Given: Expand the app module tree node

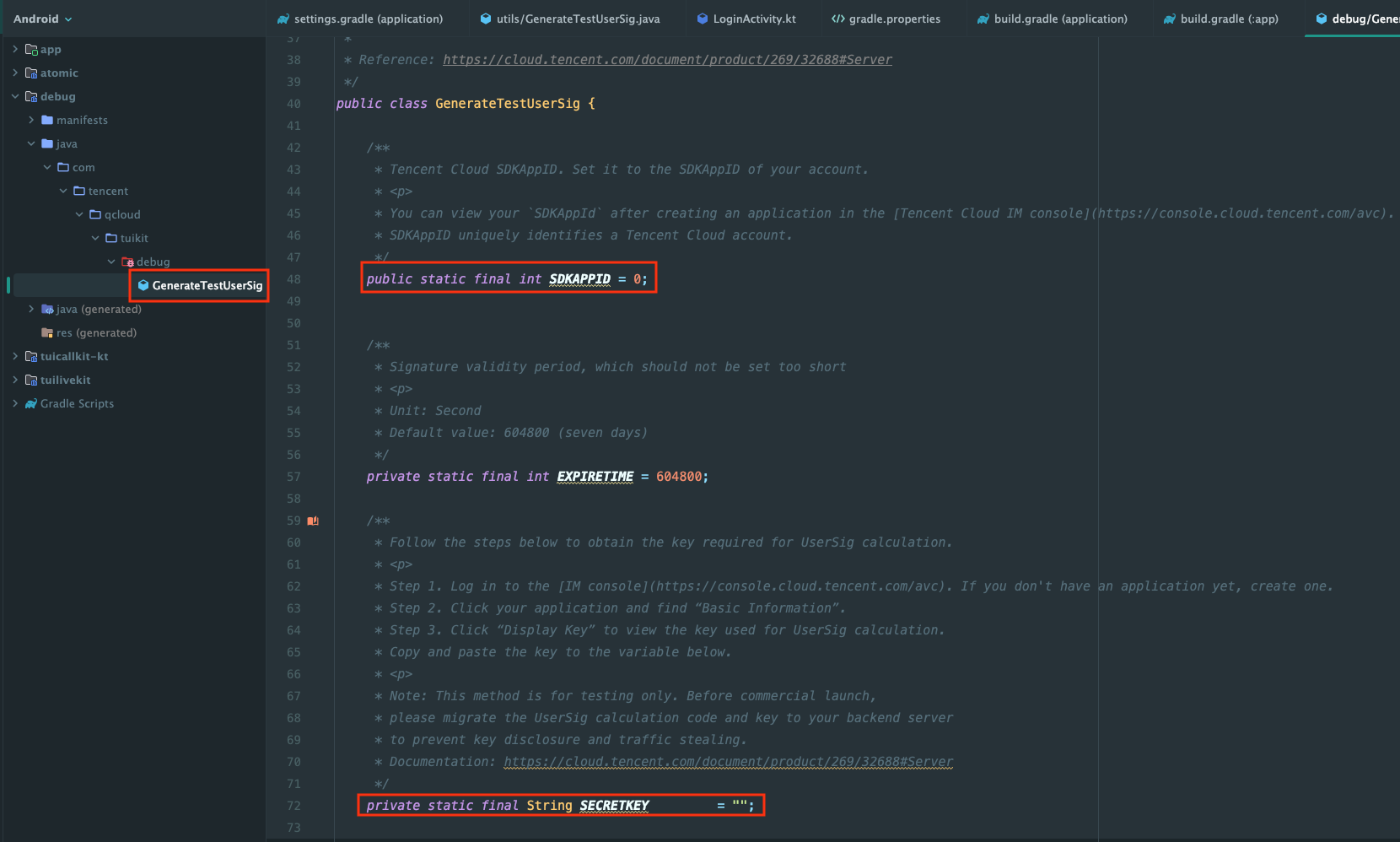Looking at the screenshot, I should 15,50.
